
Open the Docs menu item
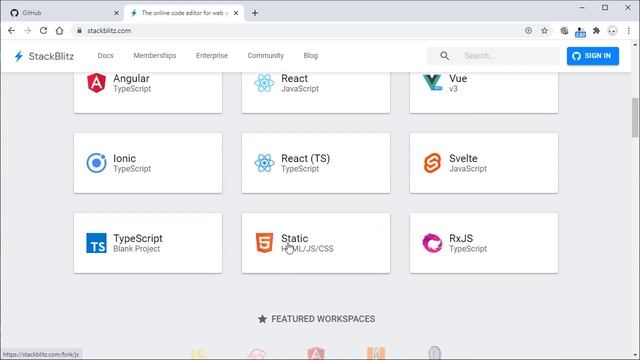(105, 56)
